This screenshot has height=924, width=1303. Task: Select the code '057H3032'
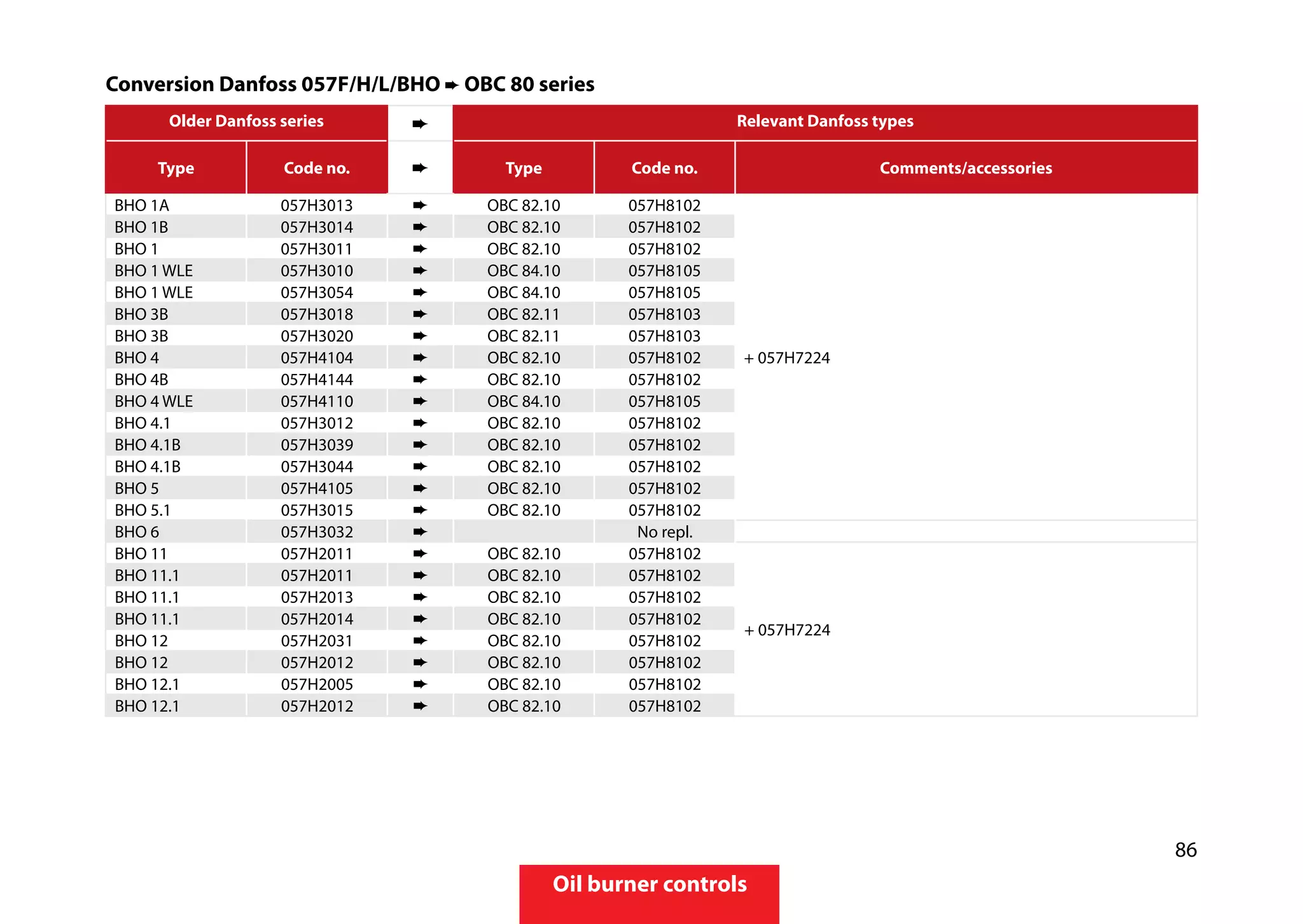(x=317, y=532)
